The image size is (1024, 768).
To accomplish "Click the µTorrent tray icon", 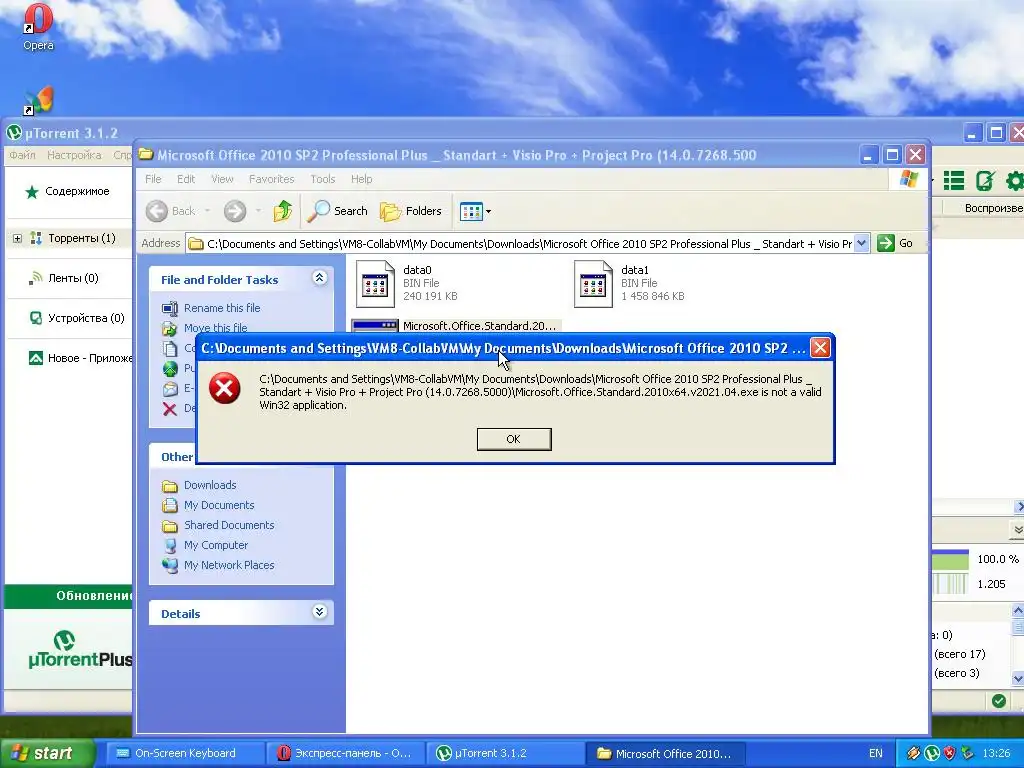I will pos(932,753).
